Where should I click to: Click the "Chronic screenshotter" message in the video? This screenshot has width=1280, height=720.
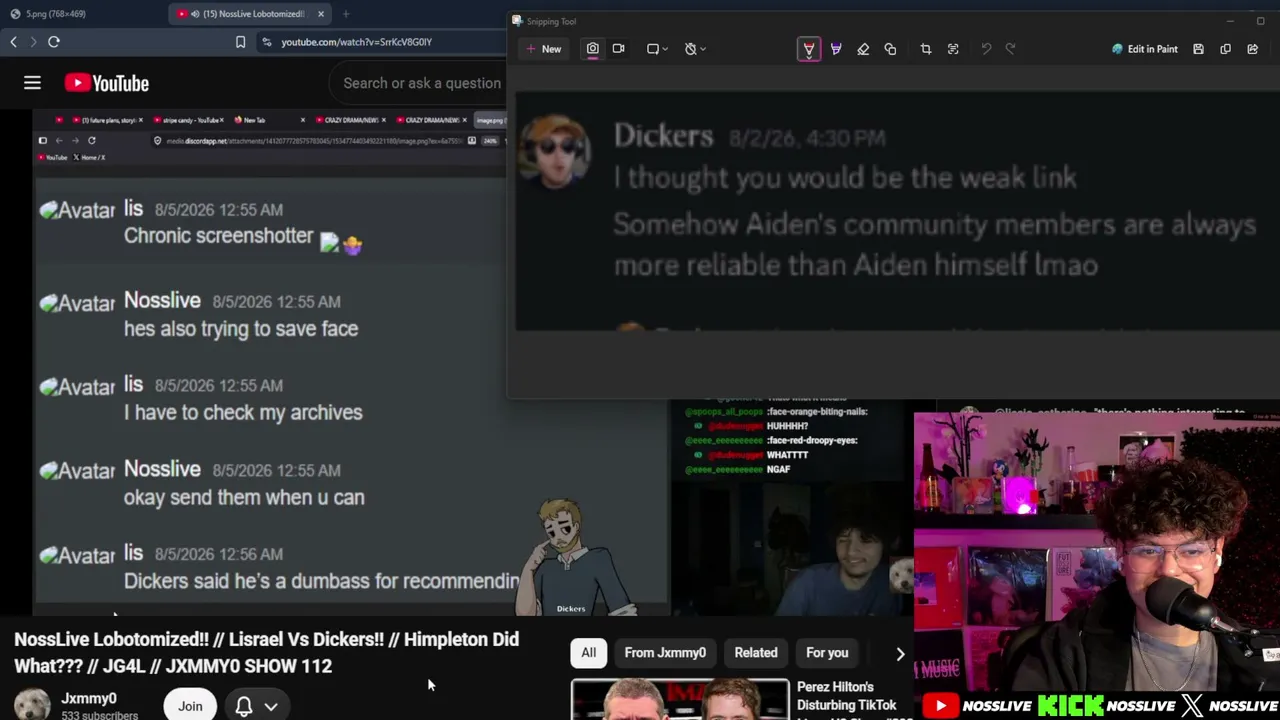pyautogui.click(x=219, y=236)
